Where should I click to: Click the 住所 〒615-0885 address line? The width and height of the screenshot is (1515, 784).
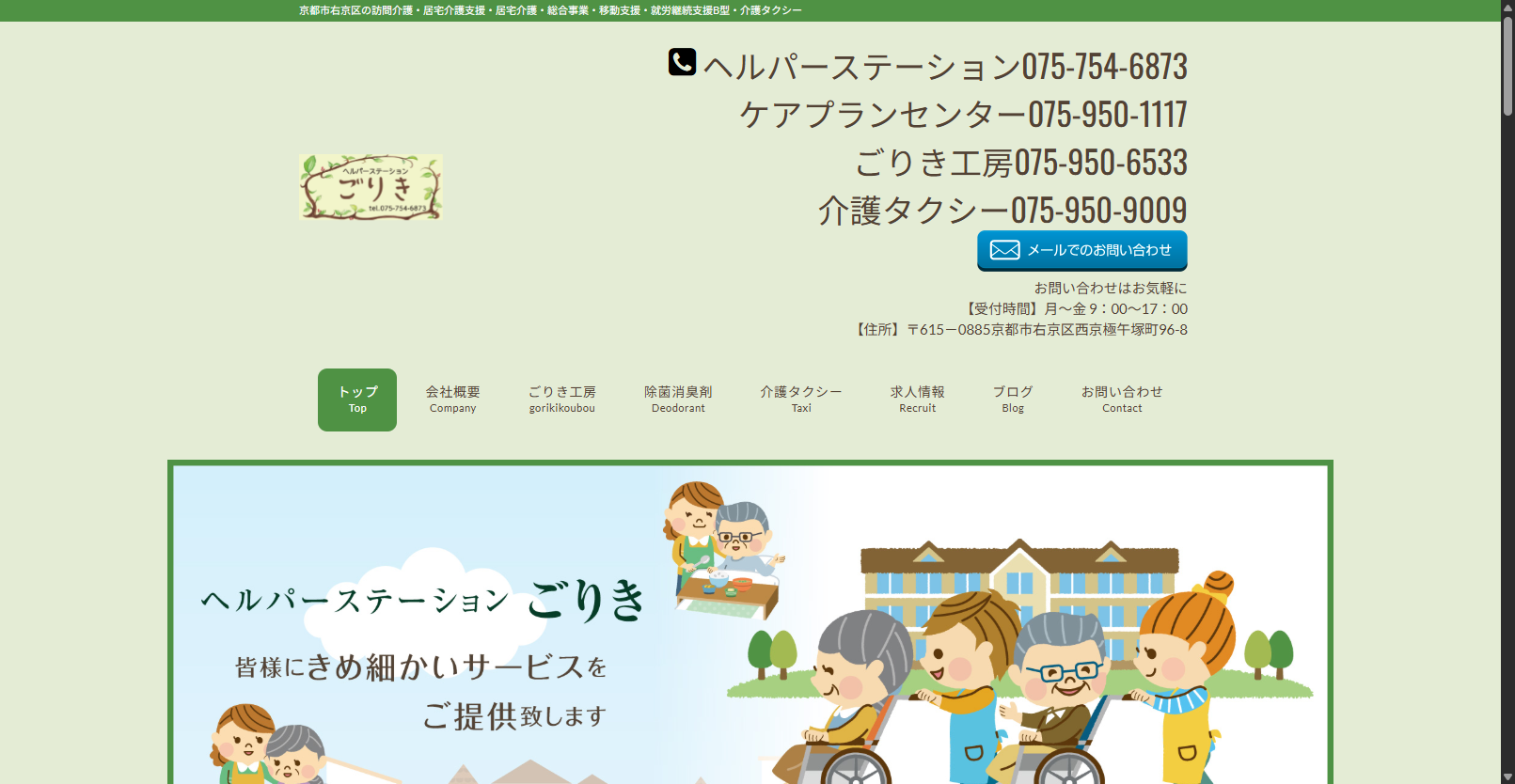(1019, 329)
